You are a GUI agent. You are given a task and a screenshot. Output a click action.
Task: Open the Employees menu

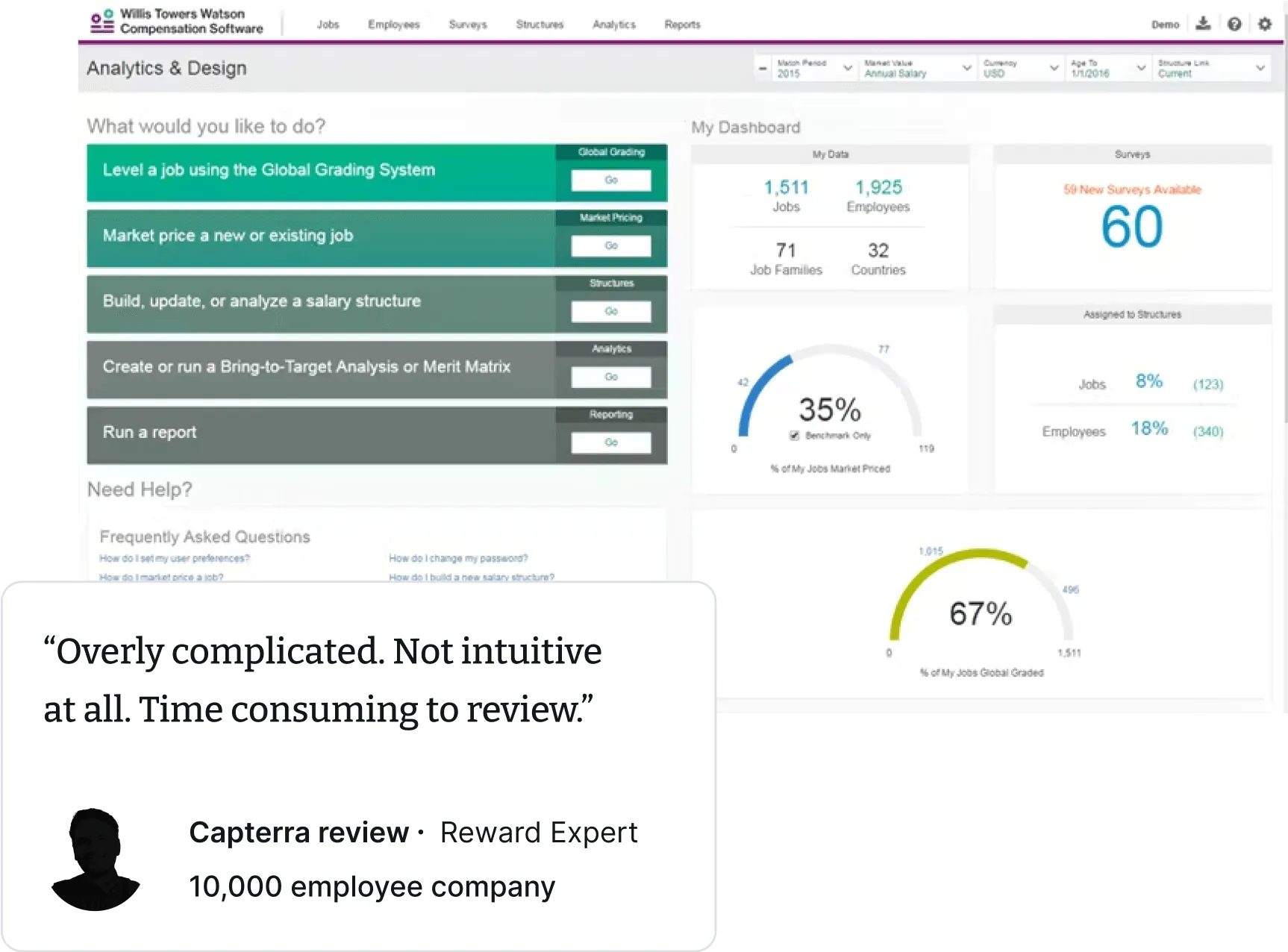393,25
